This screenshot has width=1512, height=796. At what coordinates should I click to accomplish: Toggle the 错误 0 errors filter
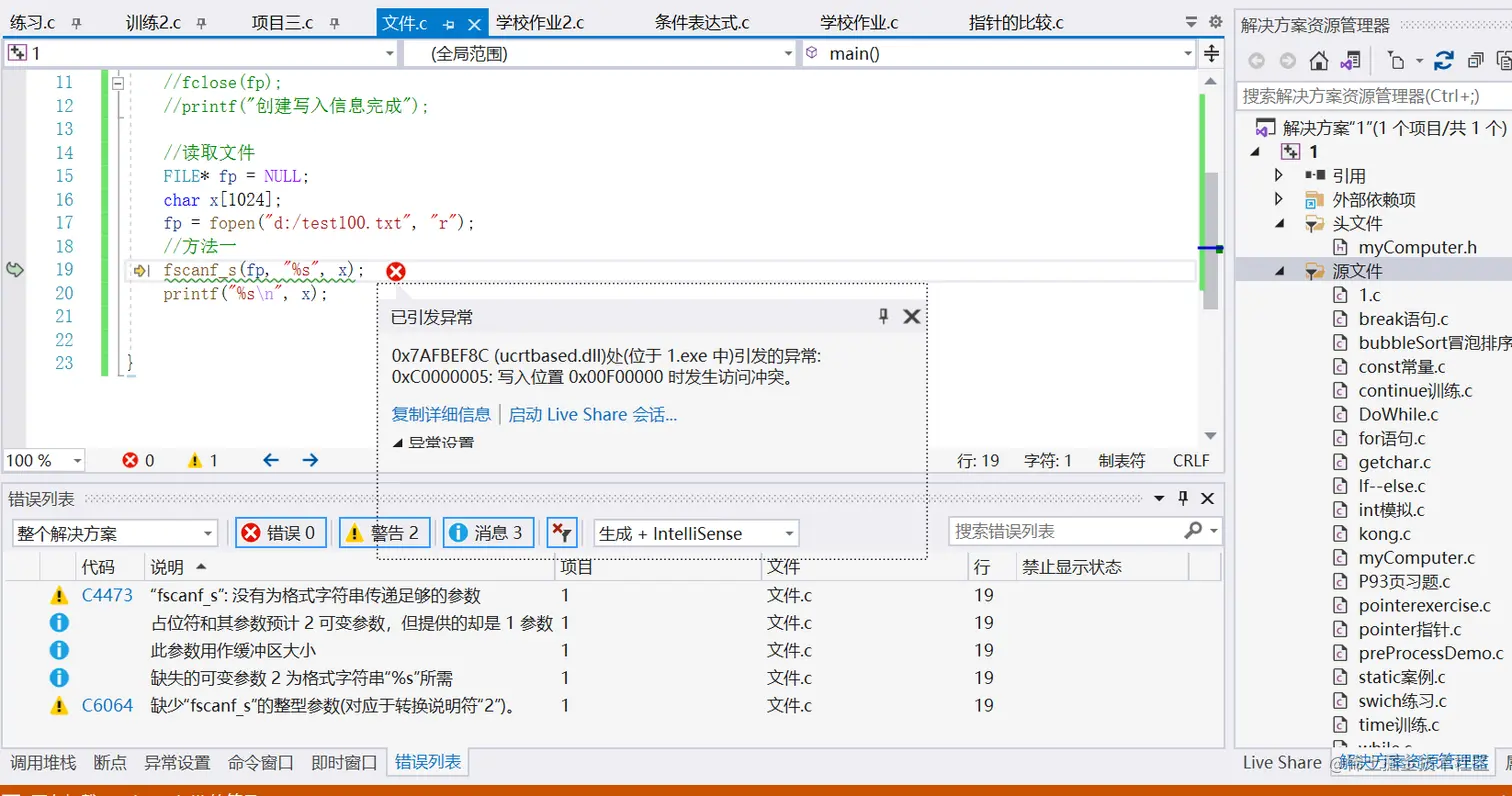[x=281, y=533]
